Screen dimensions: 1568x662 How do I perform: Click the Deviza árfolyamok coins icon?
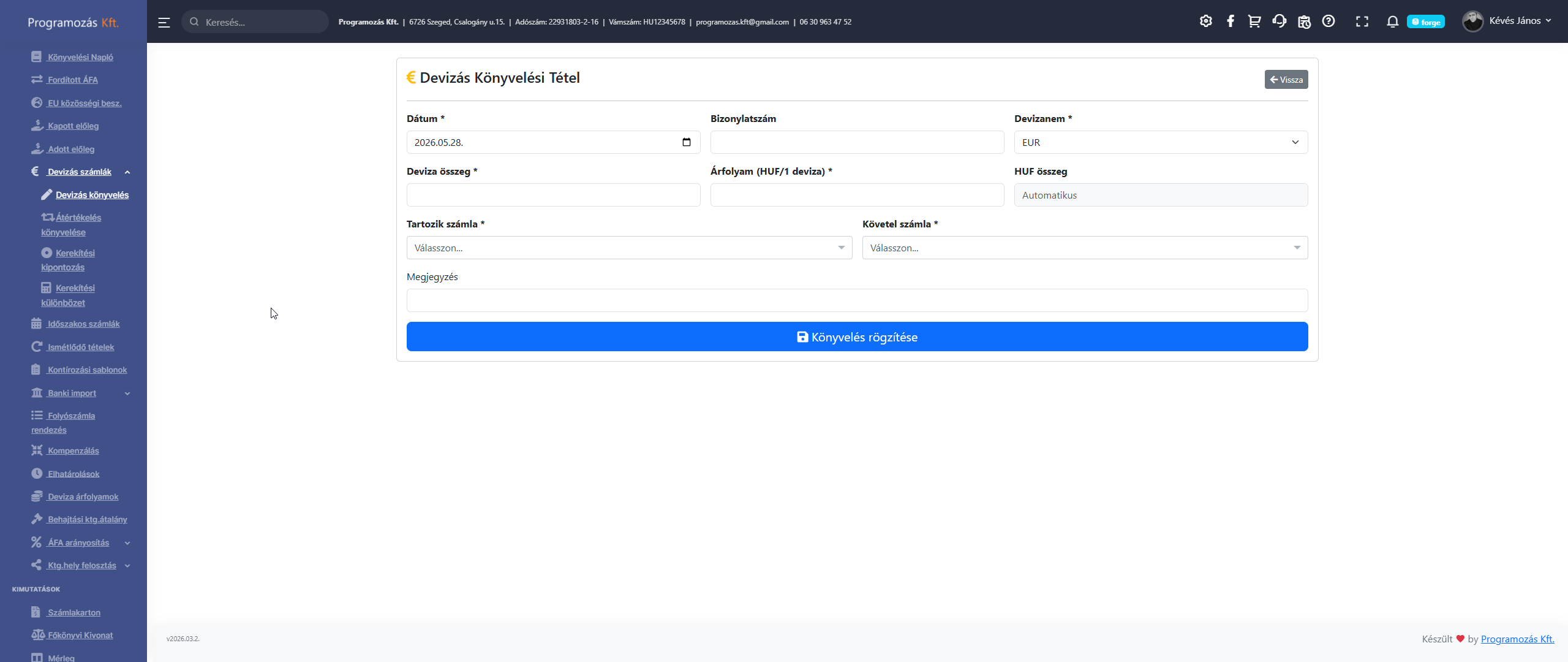click(37, 496)
